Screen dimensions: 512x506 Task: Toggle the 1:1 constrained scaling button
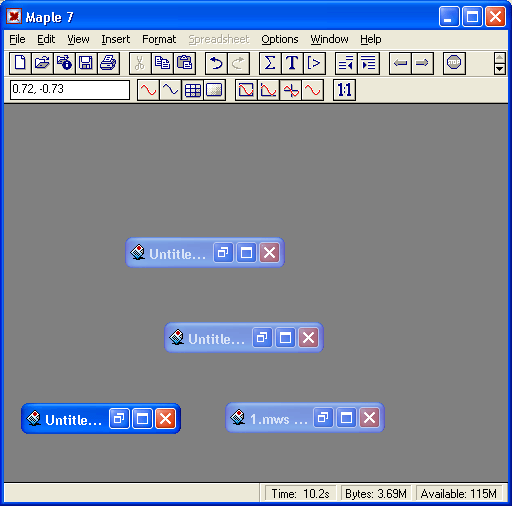pos(345,90)
